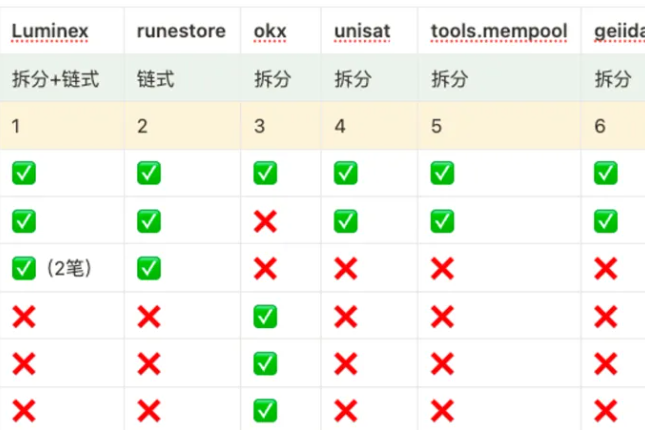Select the 链式 cell under runestore

coord(155,79)
